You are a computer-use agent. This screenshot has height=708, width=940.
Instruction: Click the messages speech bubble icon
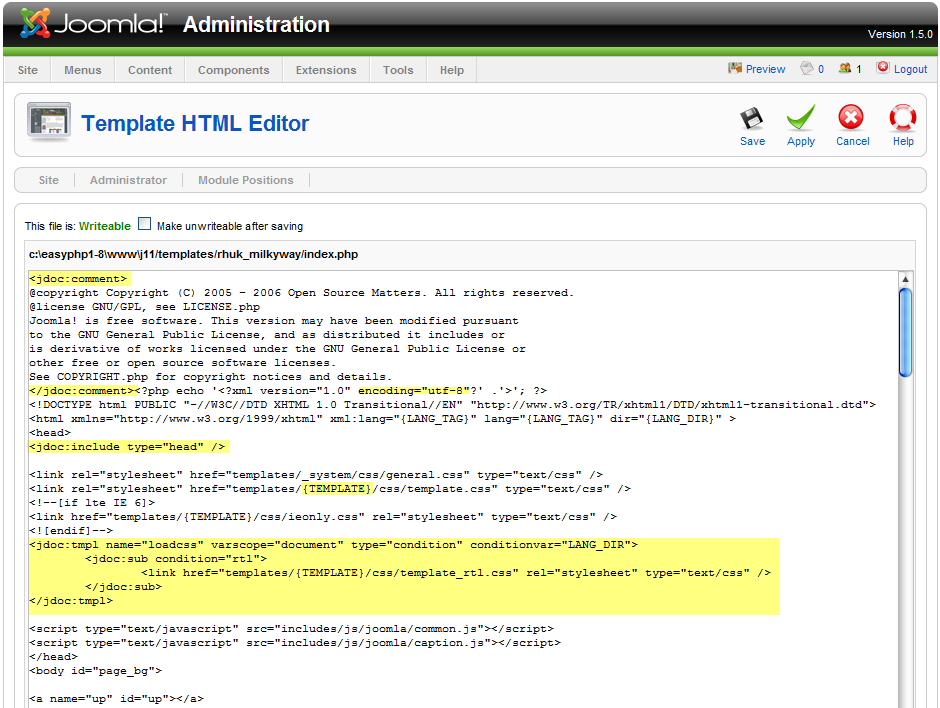[807, 69]
